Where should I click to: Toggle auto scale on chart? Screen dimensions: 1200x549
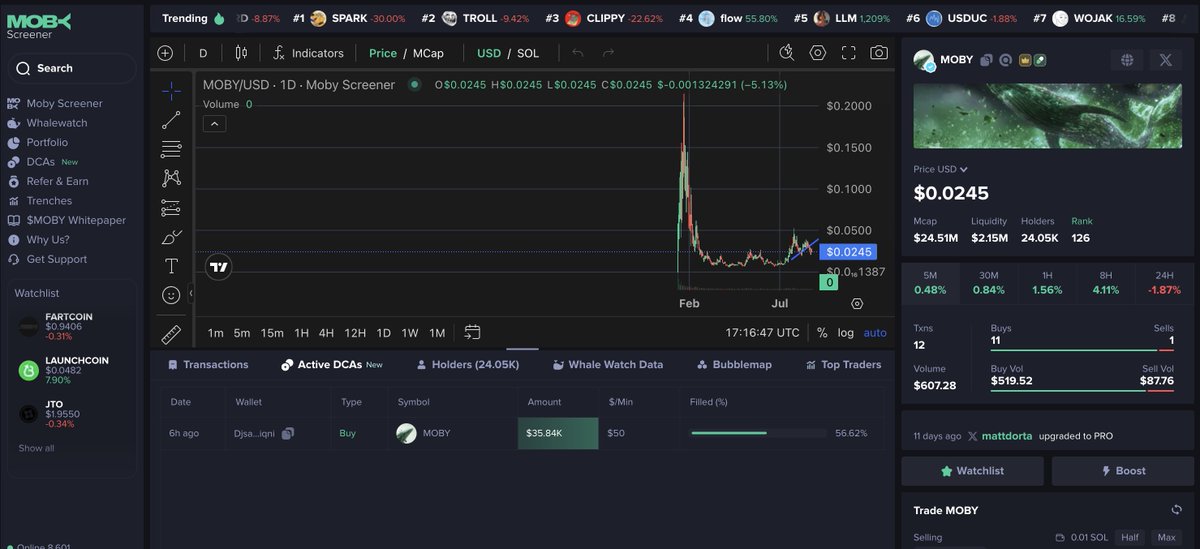coord(875,333)
